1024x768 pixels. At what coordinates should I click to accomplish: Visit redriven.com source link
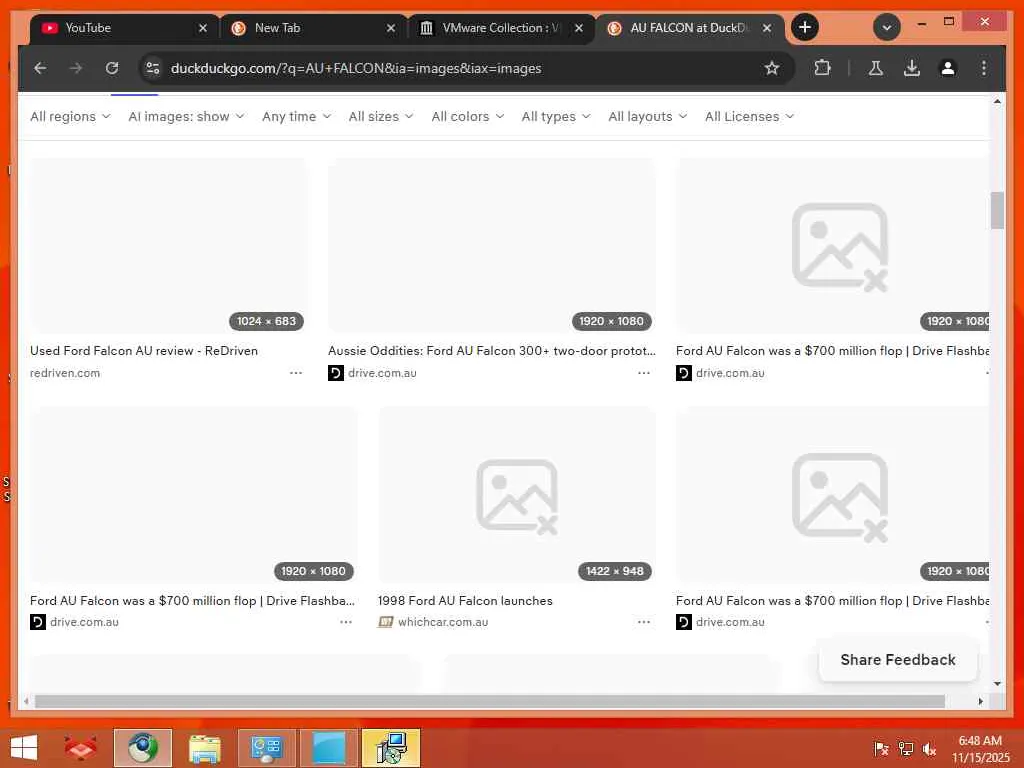tap(65, 373)
